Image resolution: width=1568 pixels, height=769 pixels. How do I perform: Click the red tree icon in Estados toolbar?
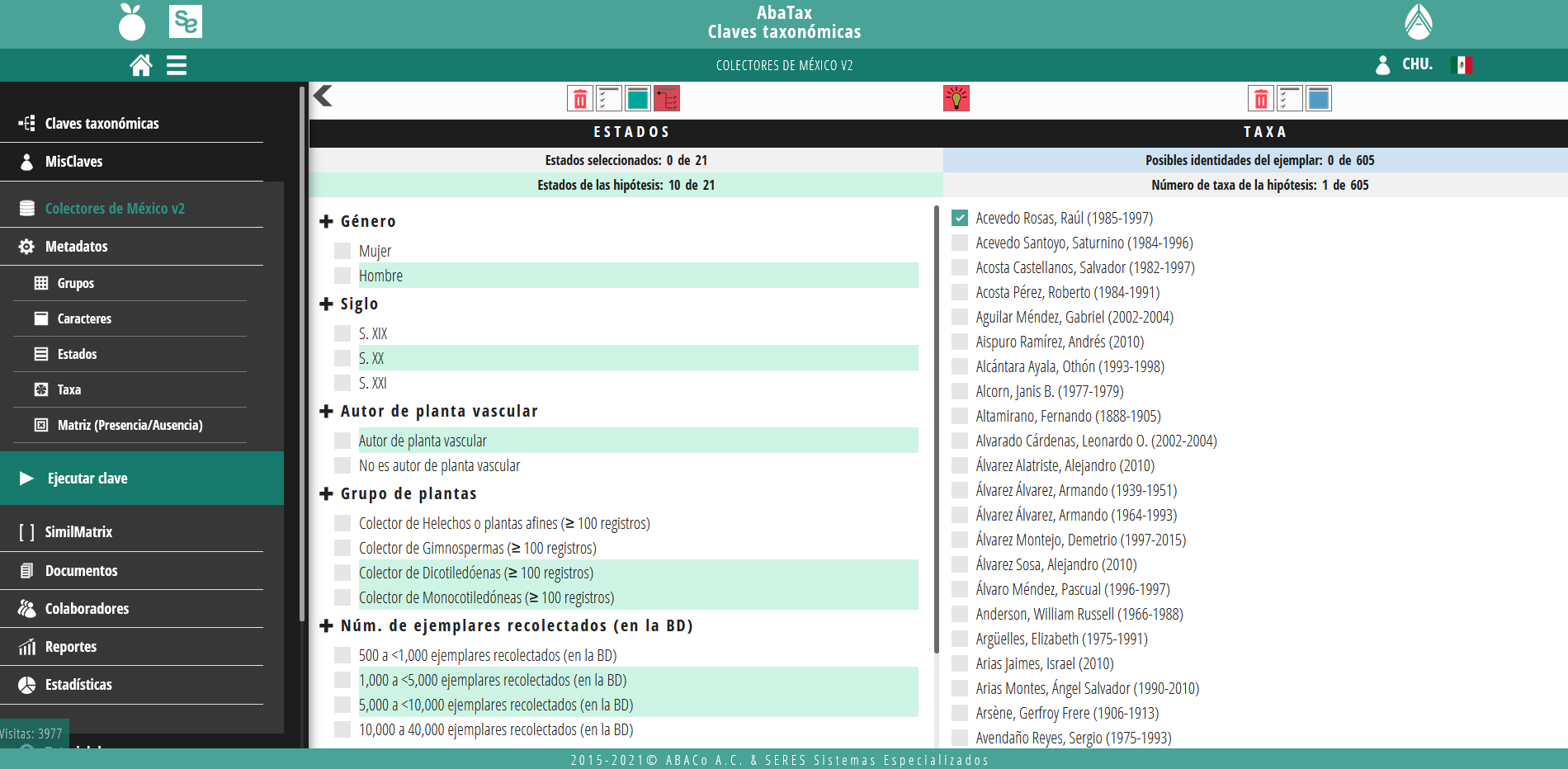pyautogui.click(x=667, y=99)
